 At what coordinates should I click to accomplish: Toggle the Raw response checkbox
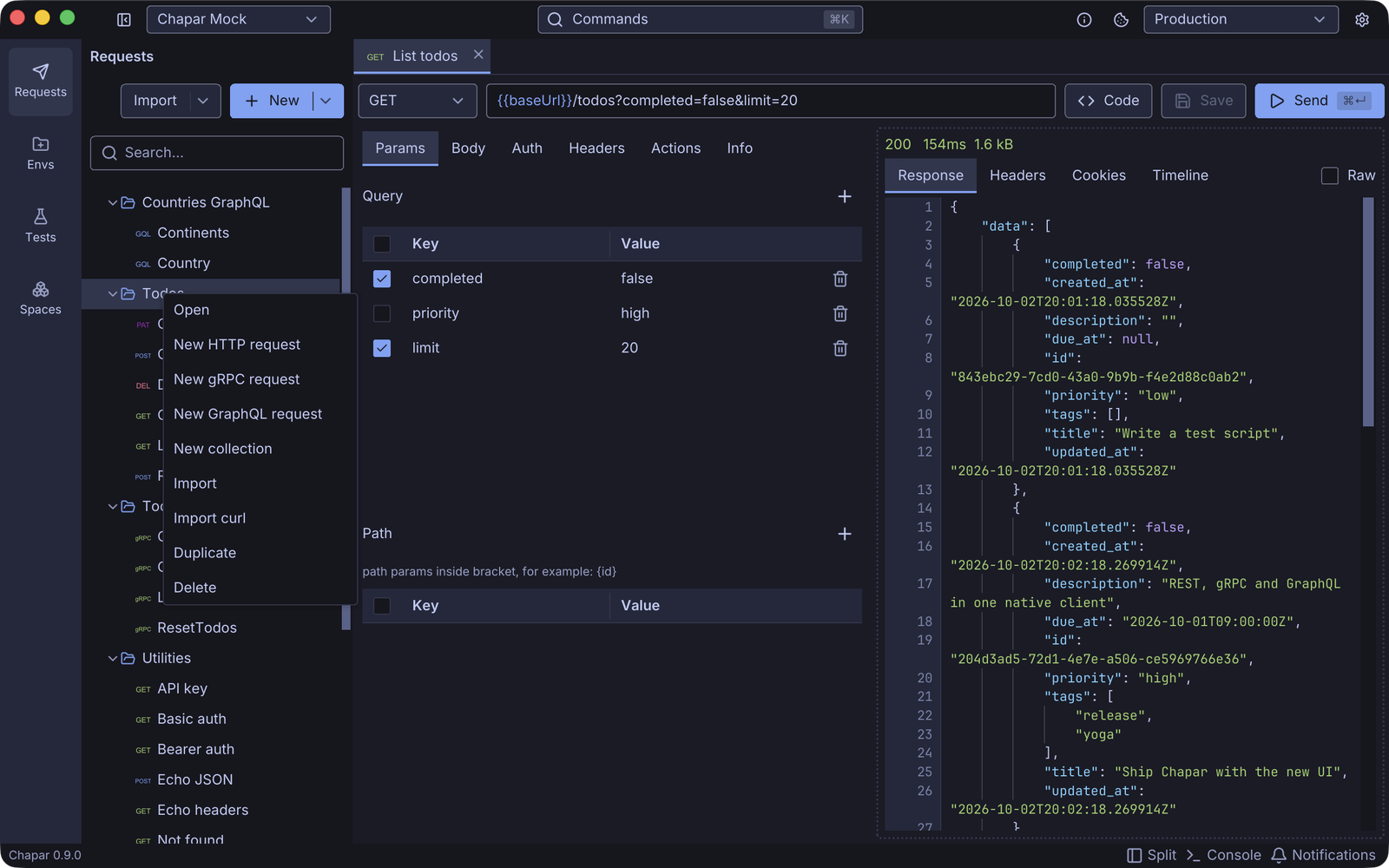[x=1330, y=175]
